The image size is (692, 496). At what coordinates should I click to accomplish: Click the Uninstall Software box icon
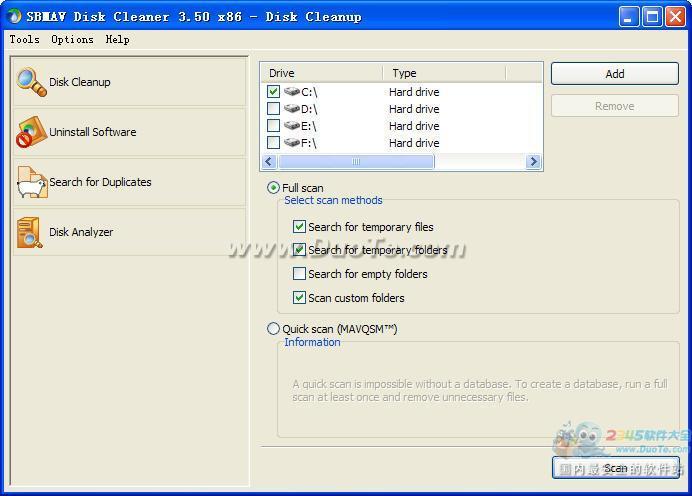click(31, 132)
